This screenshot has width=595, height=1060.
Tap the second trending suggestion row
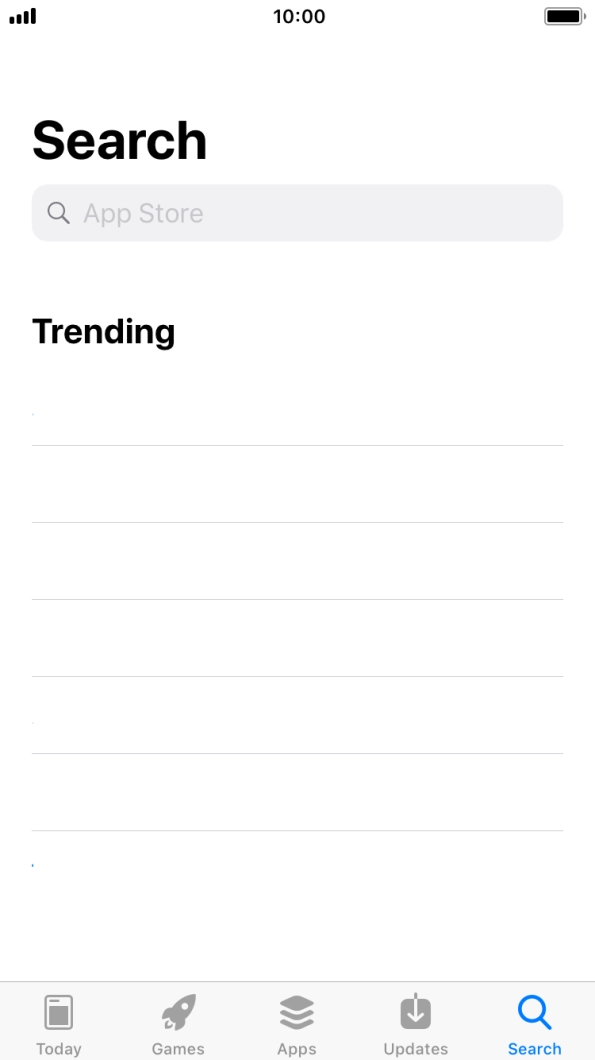297,483
